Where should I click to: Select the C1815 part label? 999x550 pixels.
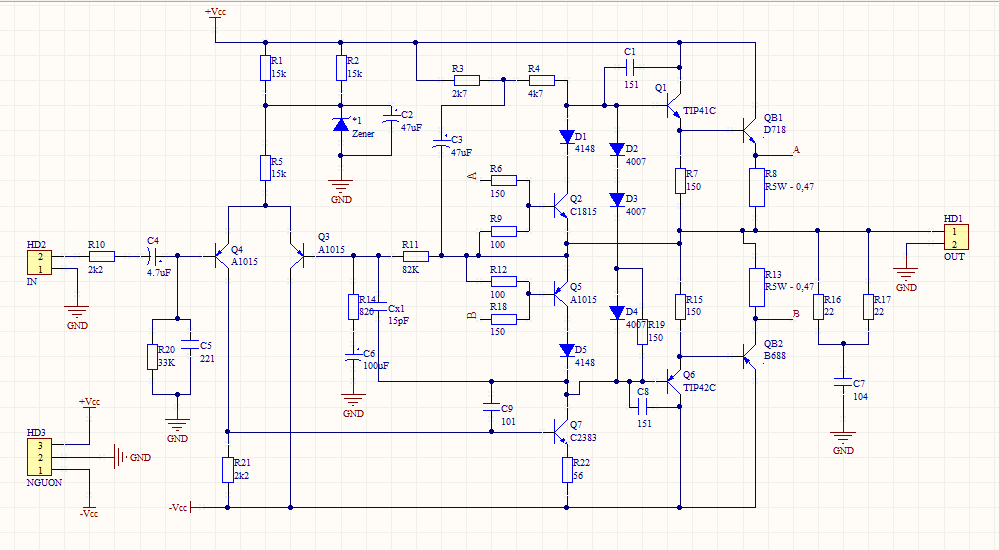tap(584, 212)
